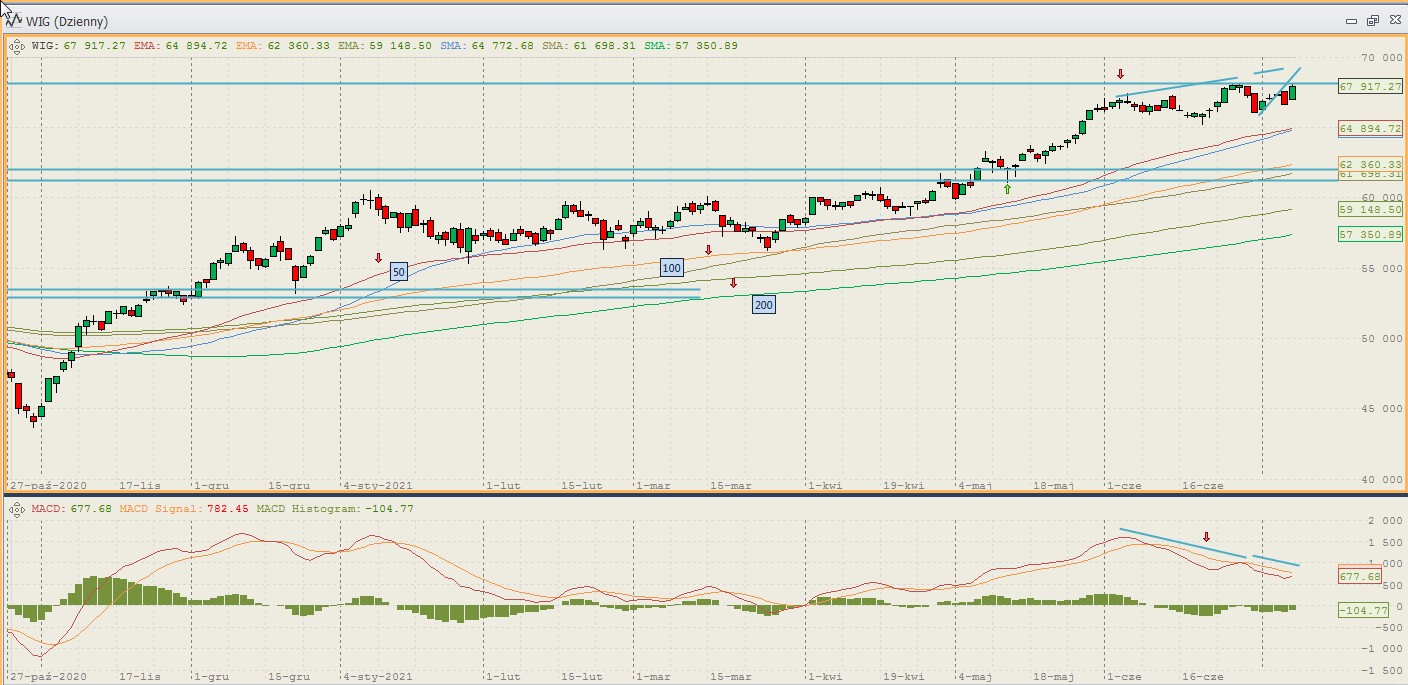Screen dimensions: 1408x685
Task: Select the 64 894.72 EMA axis label
Action: [1370, 128]
